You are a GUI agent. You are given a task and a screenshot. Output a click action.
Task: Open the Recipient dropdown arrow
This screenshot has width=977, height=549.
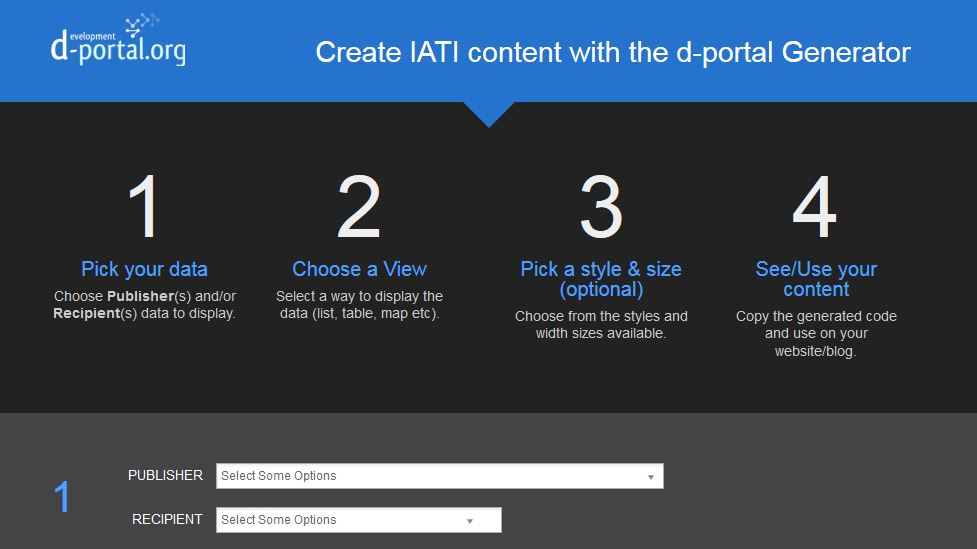click(470, 521)
